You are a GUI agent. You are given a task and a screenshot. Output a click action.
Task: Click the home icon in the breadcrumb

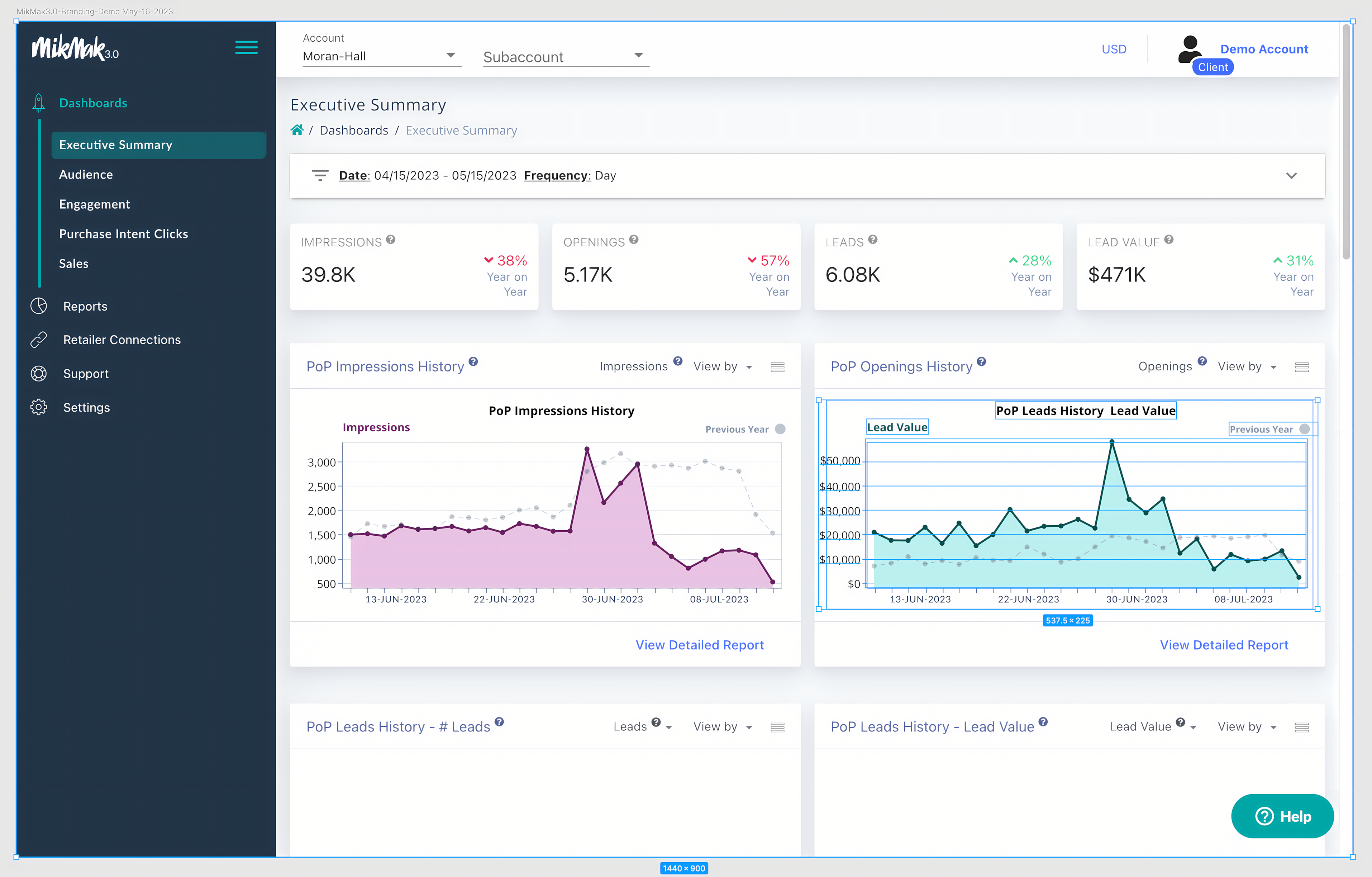point(297,130)
